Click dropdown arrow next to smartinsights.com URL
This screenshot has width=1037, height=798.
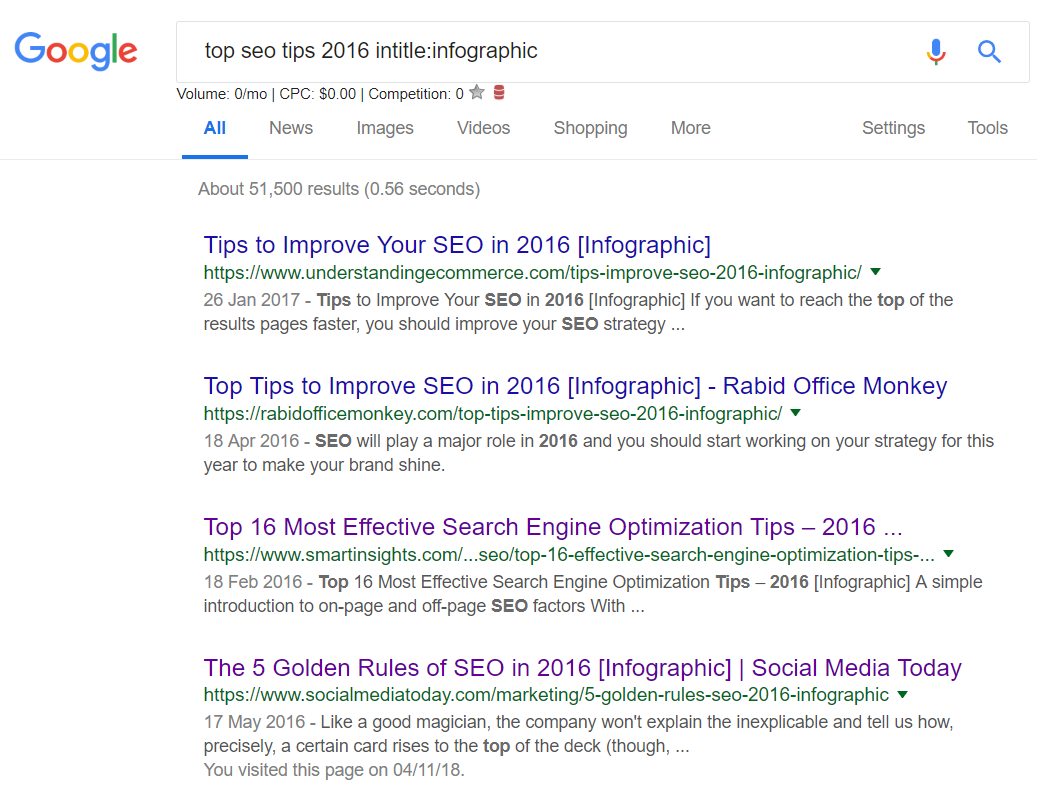coord(948,554)
